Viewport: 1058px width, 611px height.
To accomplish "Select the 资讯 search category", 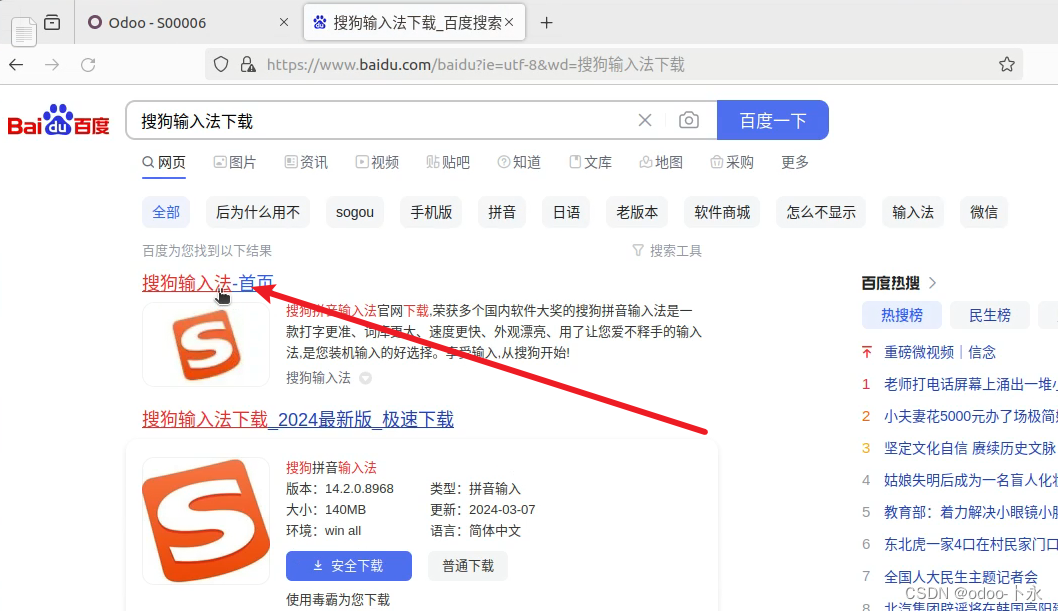I will coord(306,163).
